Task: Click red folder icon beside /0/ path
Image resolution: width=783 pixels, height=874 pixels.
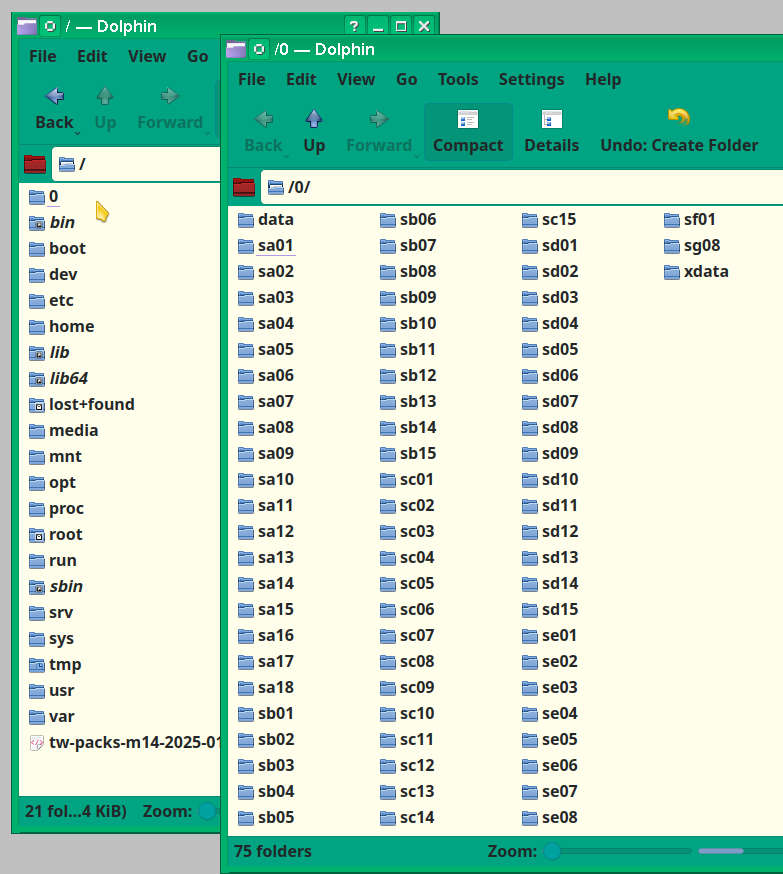Action: (x=244, y=187)
